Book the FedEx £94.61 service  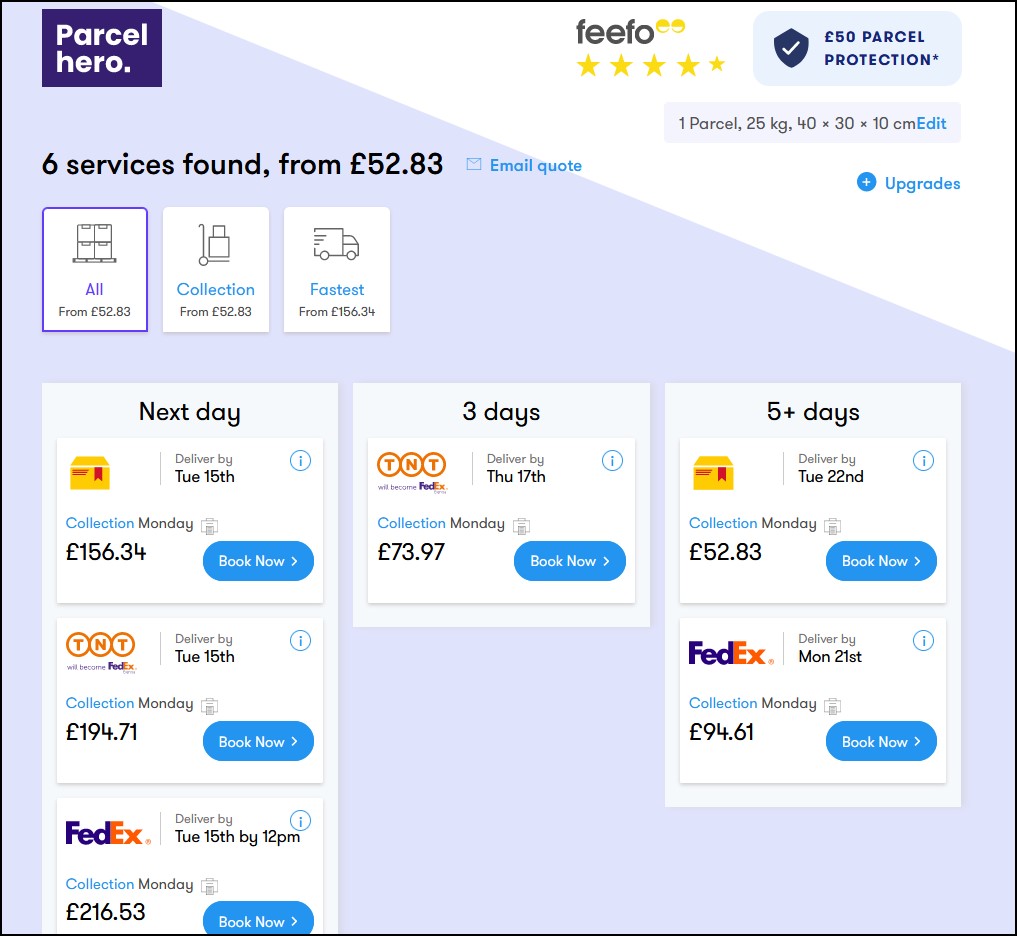pyautogui.click(x=881, y=742)
